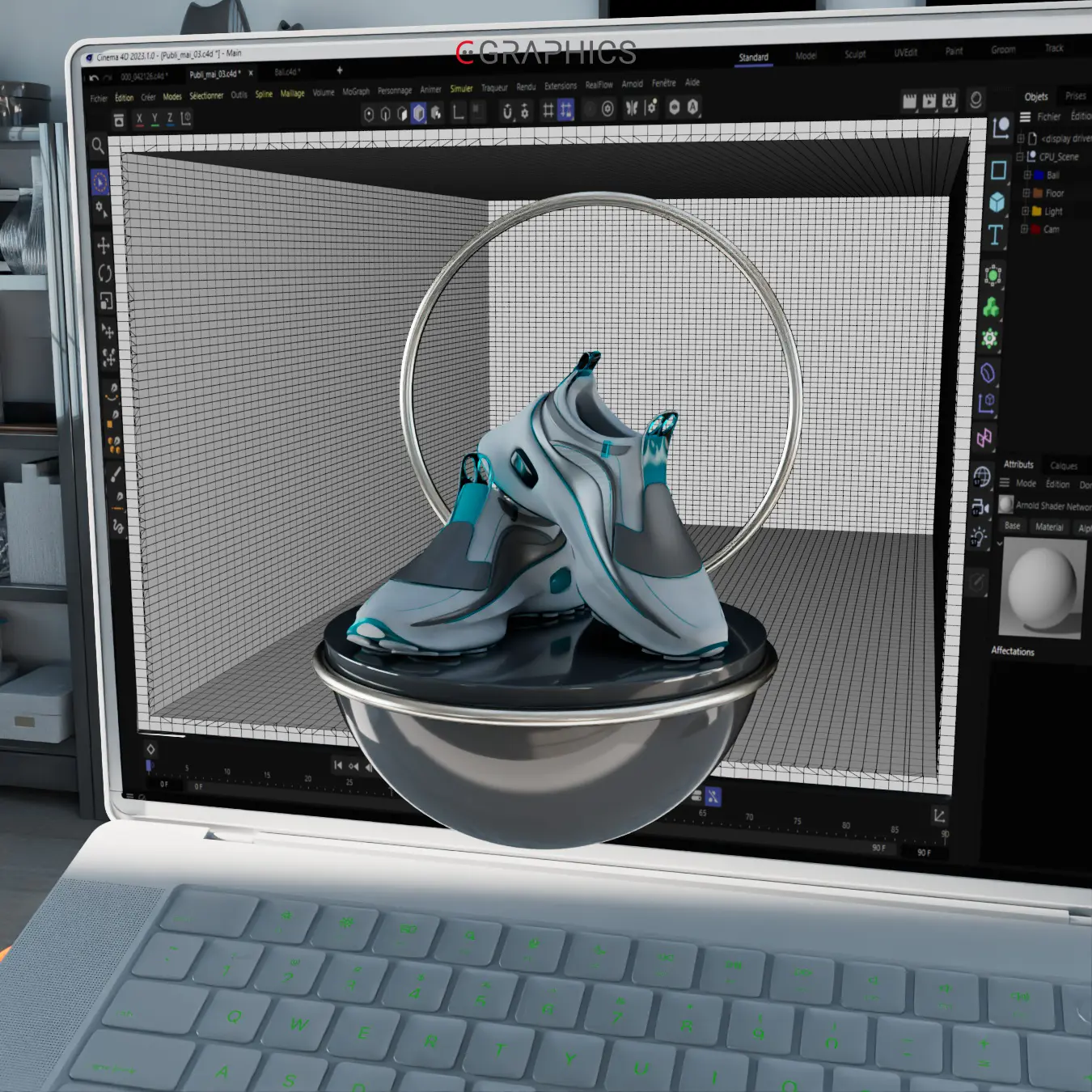Create a Text spline object

point(996,235)
